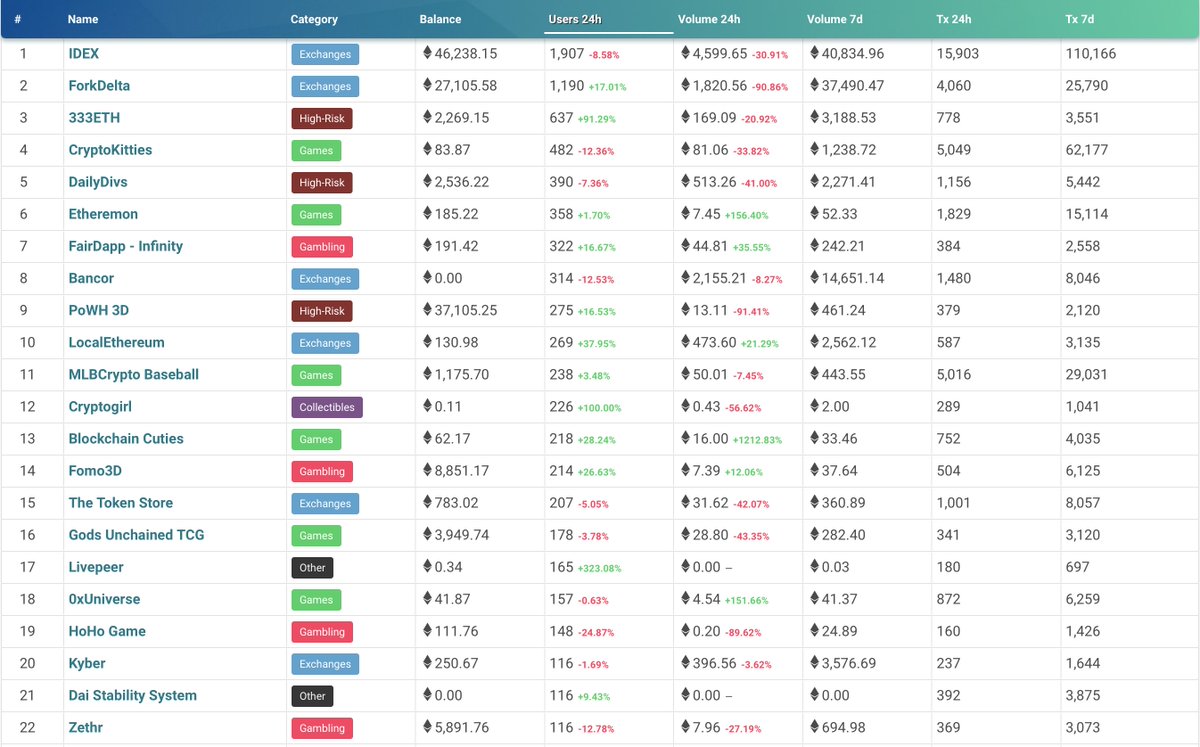Open the HoHo Game link

click(x=107, y=631)
